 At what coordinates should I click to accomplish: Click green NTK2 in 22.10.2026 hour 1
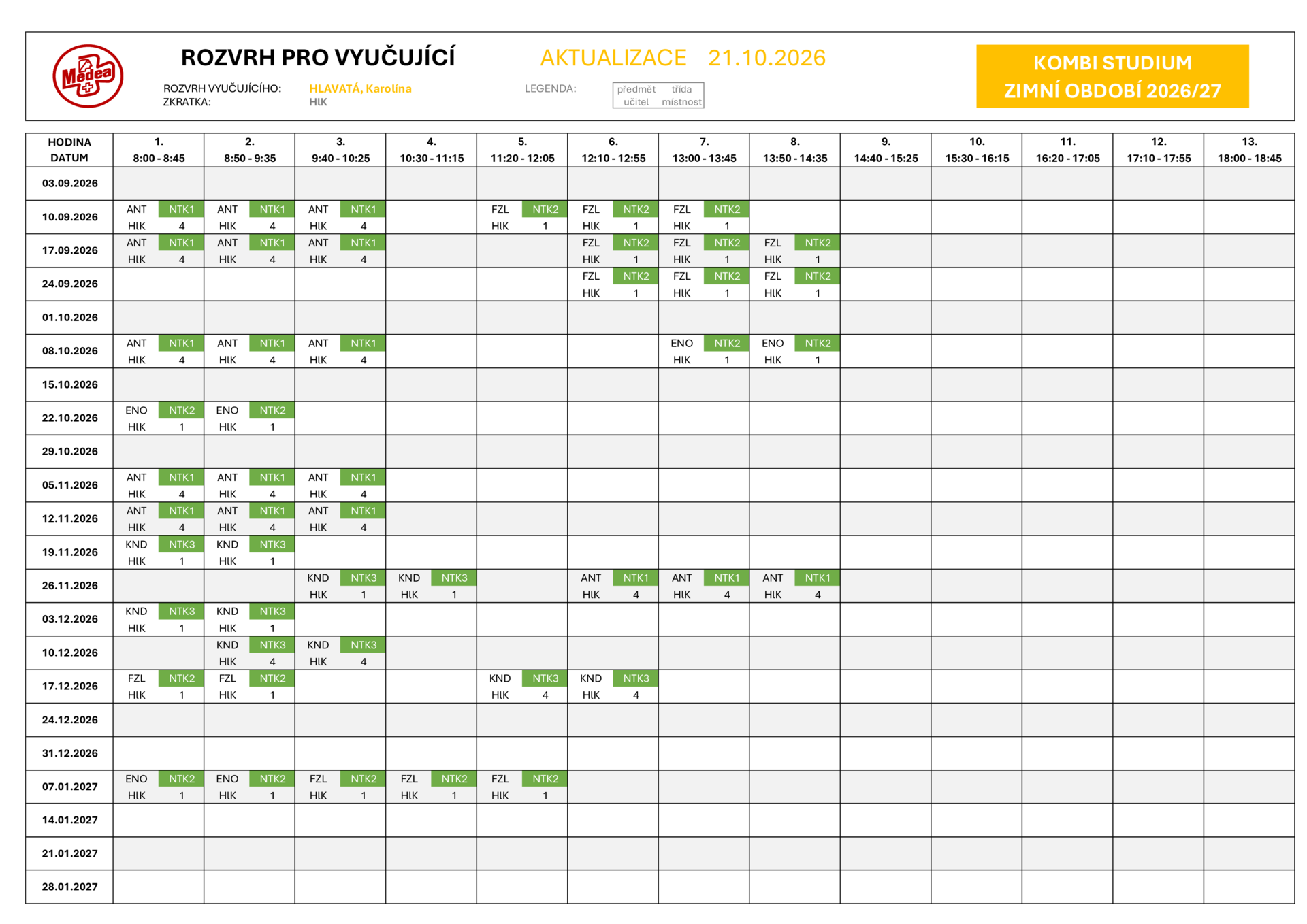point(182,410)
